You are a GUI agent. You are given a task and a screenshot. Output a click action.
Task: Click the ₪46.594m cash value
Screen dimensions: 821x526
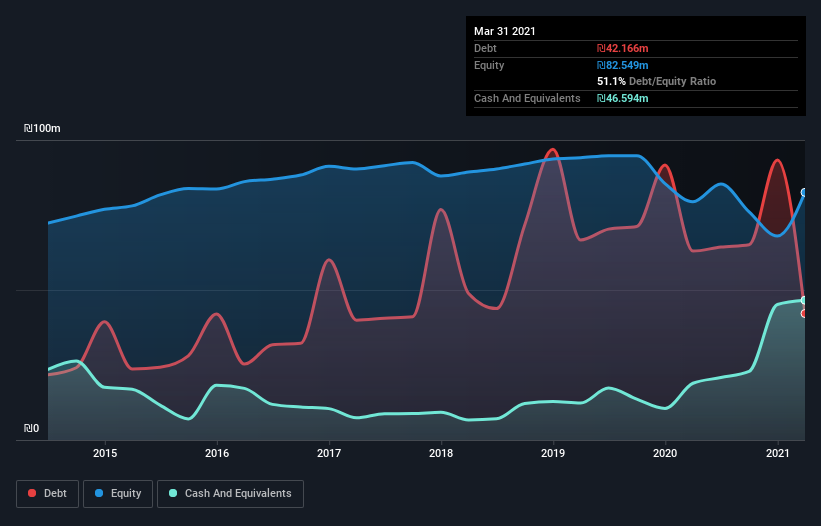coord(623,98)
